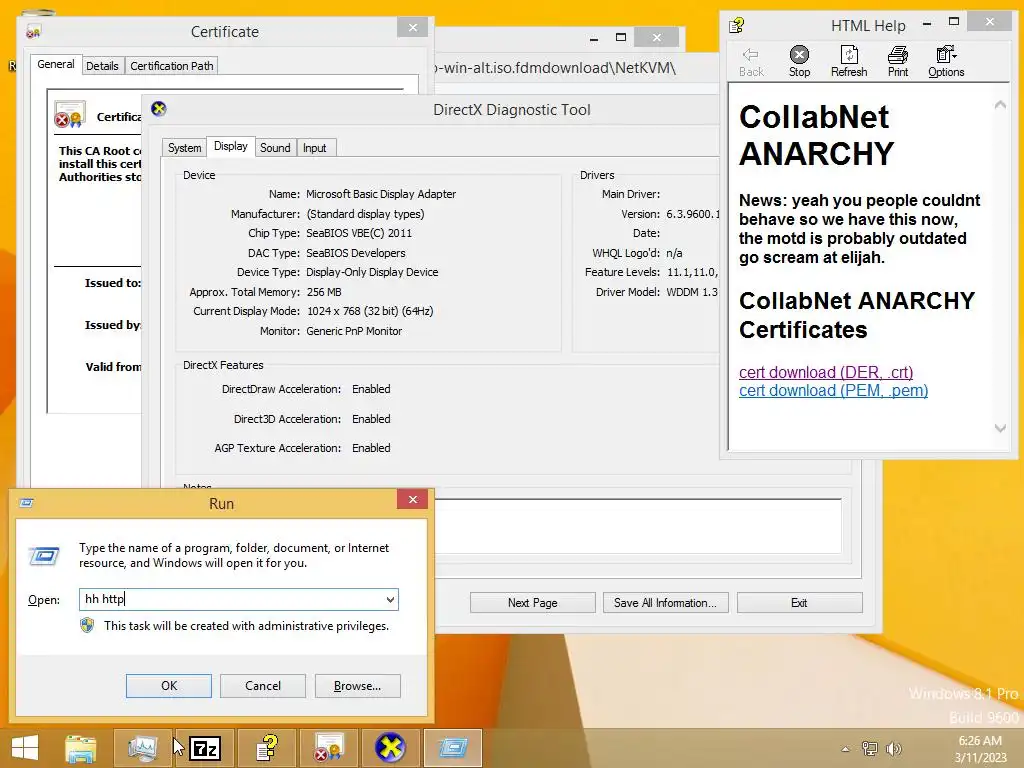Image resolution: width=1024 pixels, height=768 pixels.
Task: Click the Run program icon in dialog
Action: click(x=44, y=555)
